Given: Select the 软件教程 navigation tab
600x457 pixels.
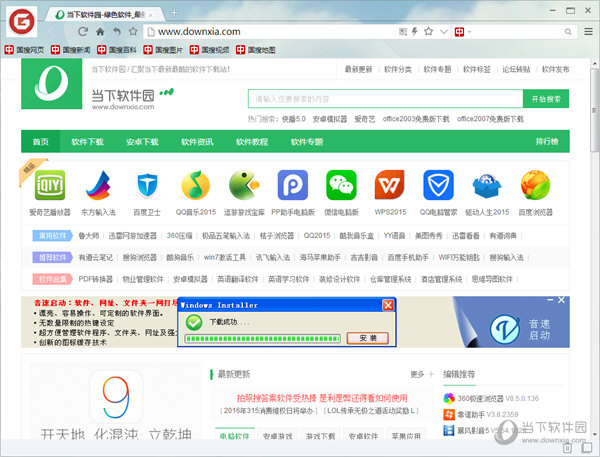Looking at the screenshot, I should click(252, 142).
